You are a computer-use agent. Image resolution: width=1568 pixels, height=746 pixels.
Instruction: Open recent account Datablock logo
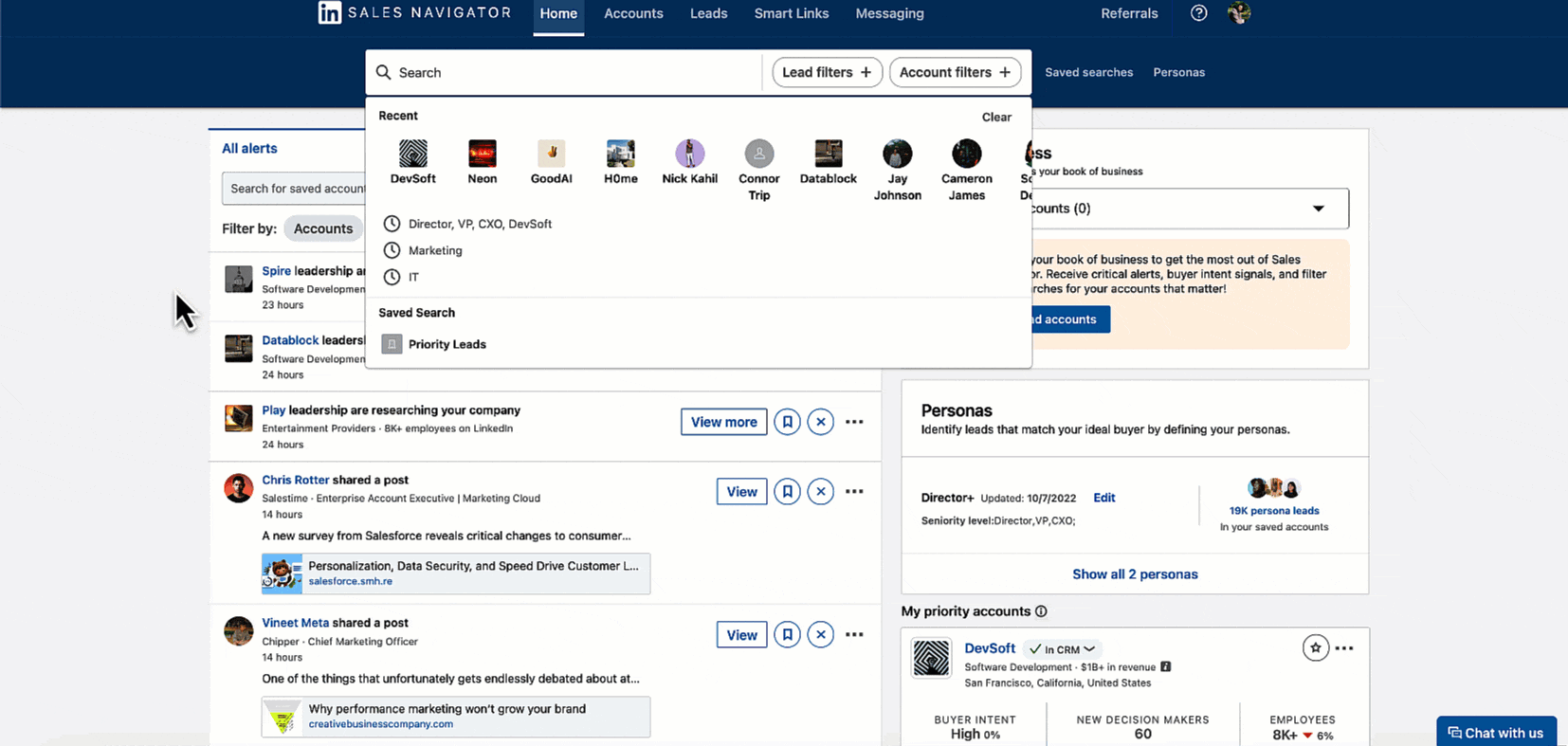[828, 154]
